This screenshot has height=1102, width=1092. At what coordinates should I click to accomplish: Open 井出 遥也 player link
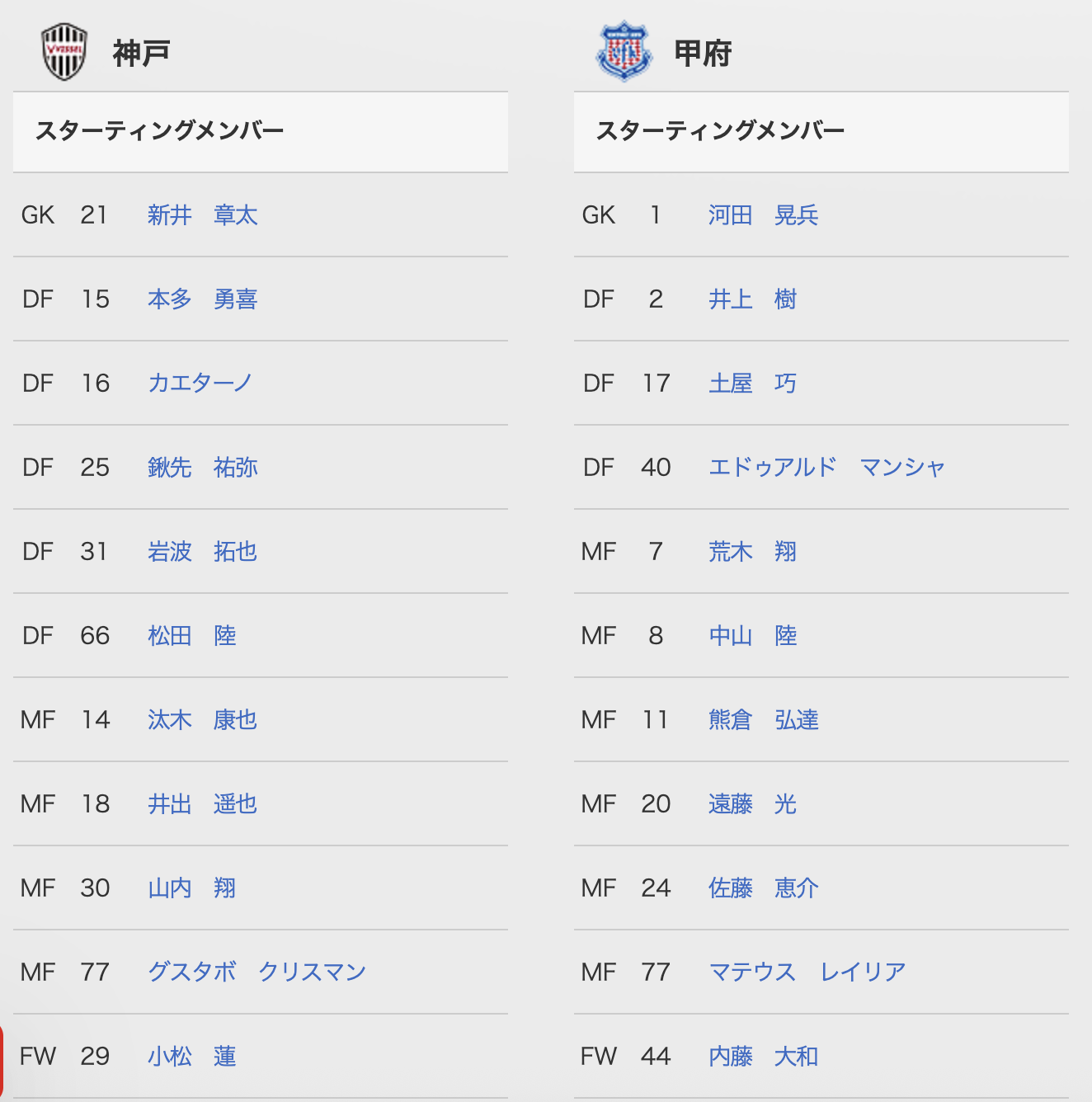(x=203, y=804)
